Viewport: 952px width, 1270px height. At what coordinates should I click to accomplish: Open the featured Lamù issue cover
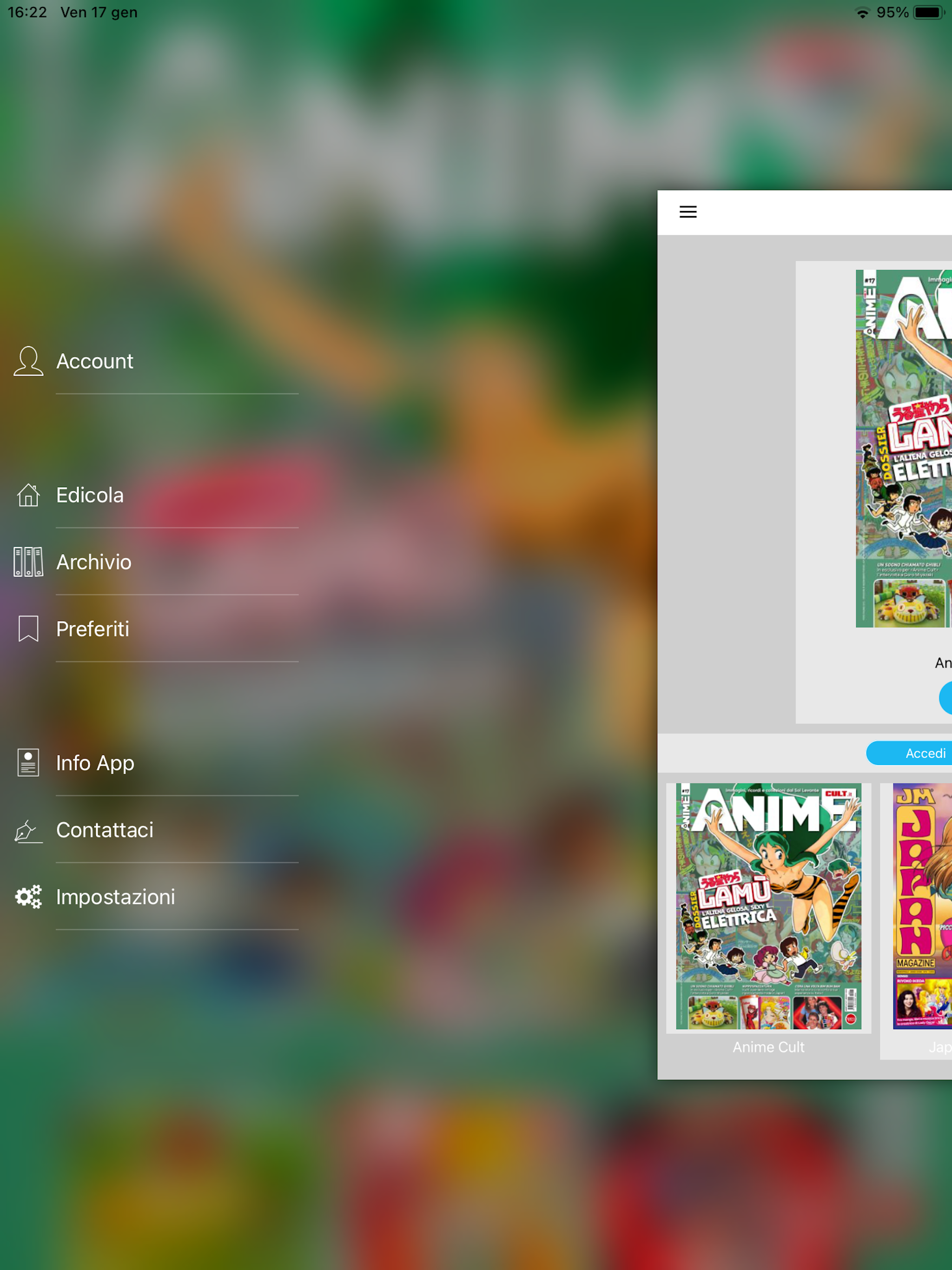pos(904,449)
